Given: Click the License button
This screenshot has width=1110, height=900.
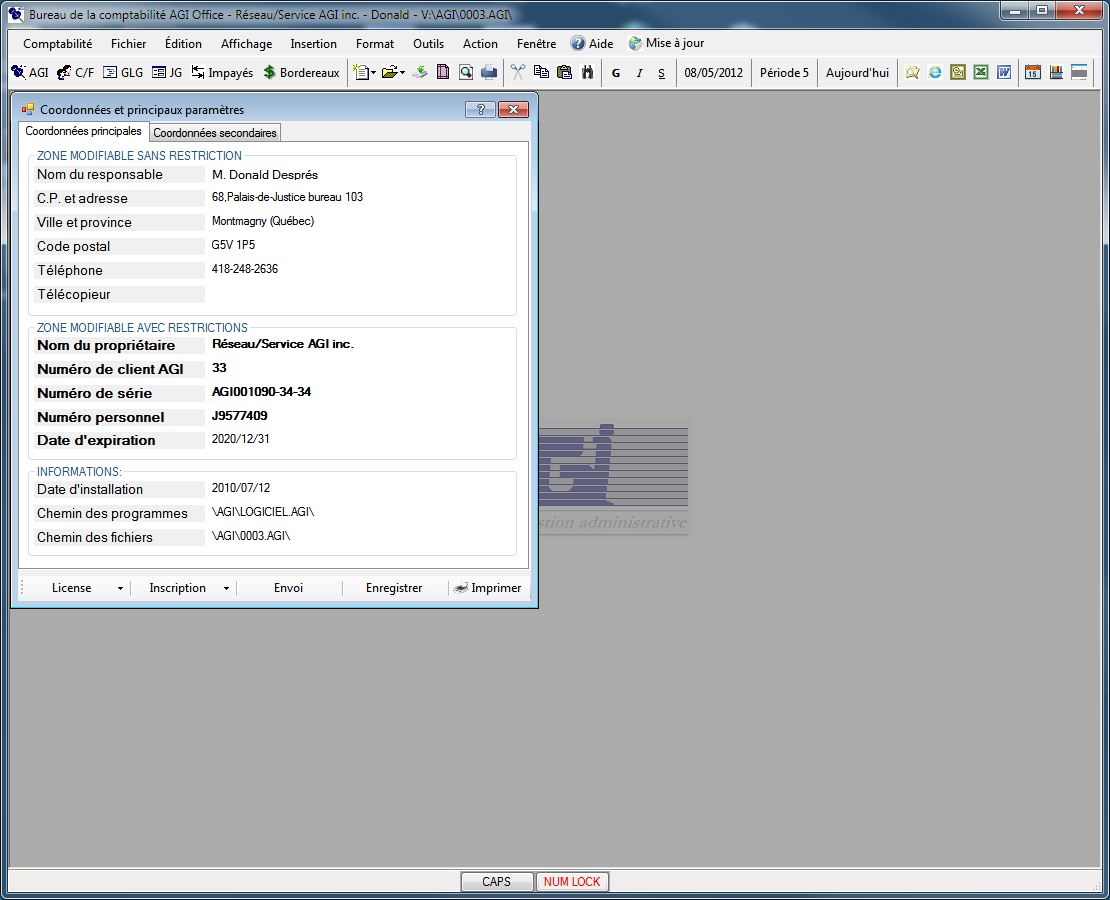Looking at the screenshot, I should click(x=71, y=588).
